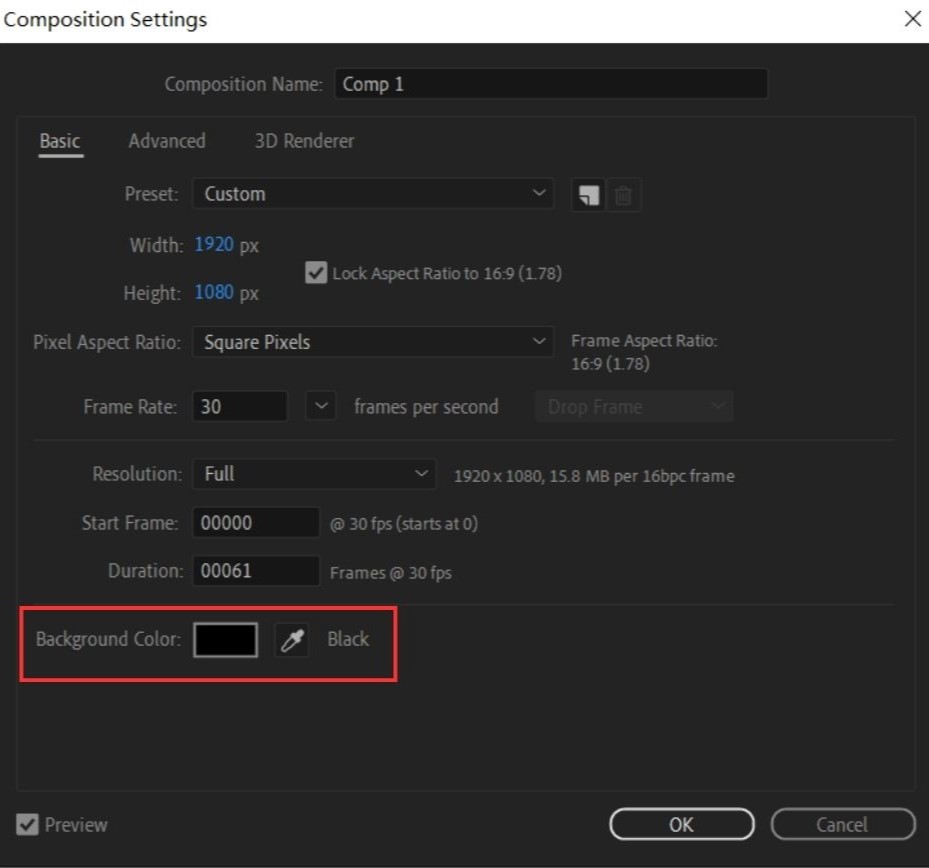Click the Composition Name text field
This screenshot has width=929, height=868.
click(550, 84)
